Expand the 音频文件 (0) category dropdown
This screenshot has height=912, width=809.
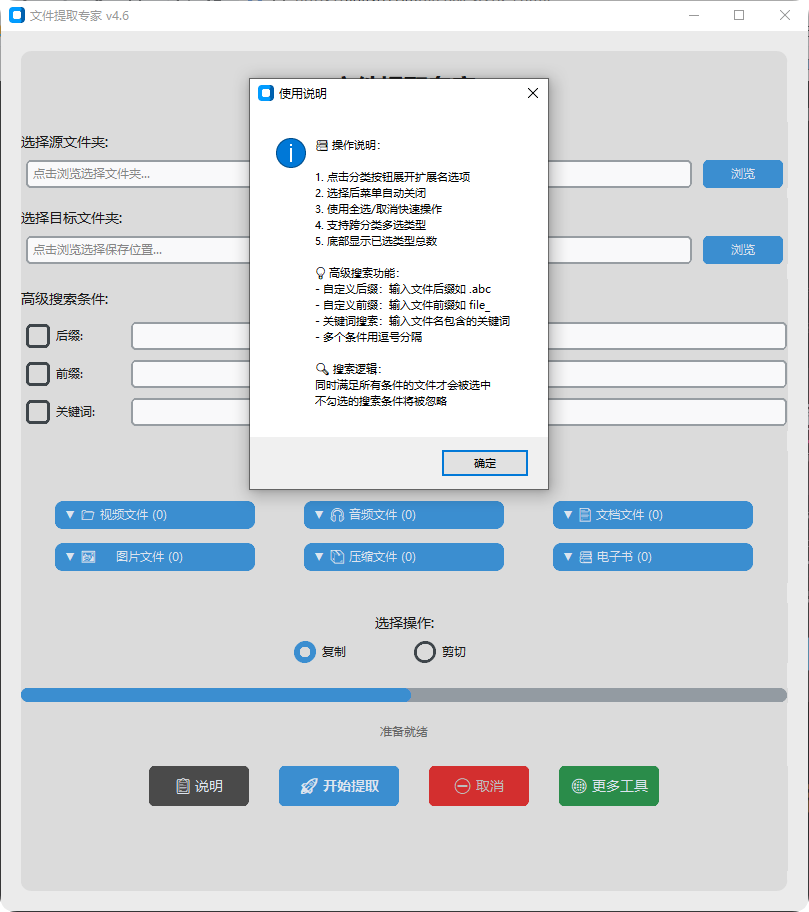(x=404, y=515)
